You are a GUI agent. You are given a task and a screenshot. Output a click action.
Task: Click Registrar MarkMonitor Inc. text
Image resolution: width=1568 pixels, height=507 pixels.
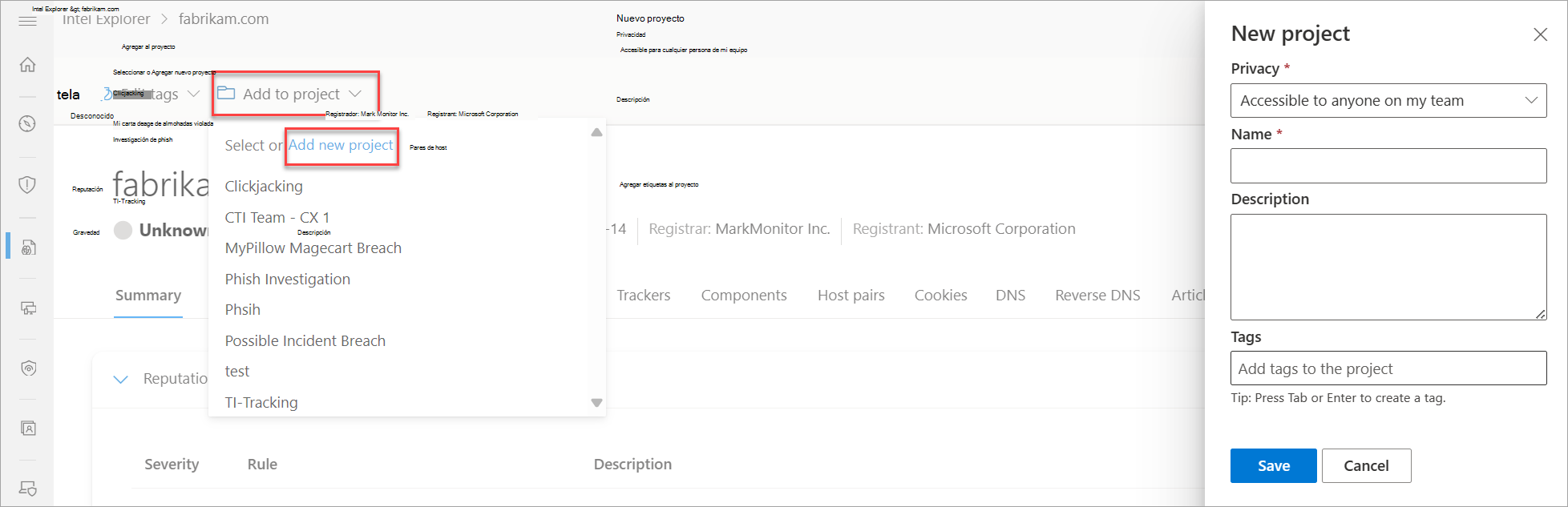point(739,229)
